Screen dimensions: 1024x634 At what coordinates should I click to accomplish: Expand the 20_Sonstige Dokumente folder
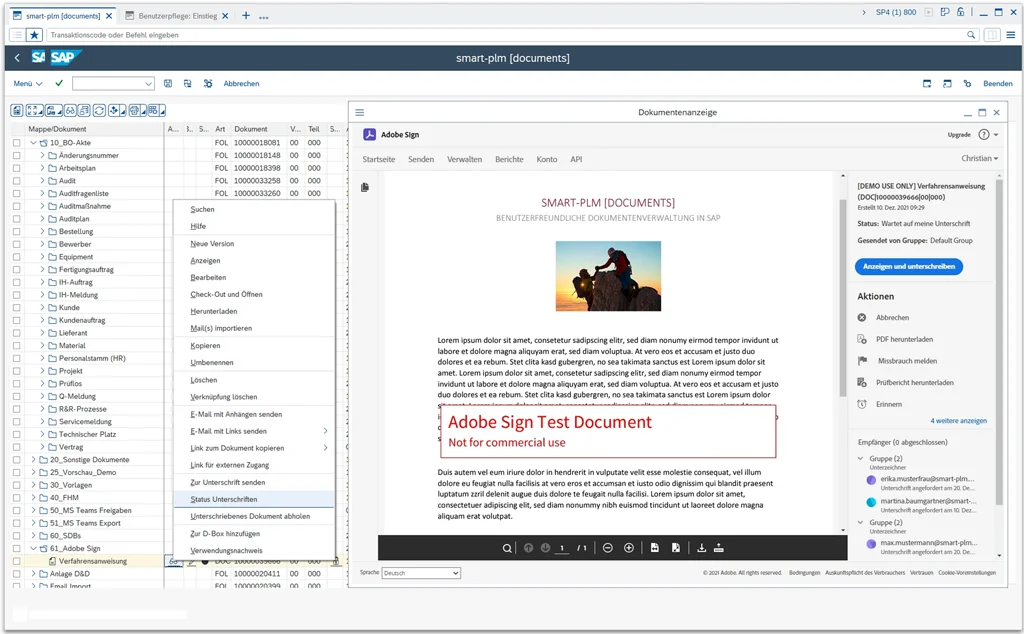tap(33, 460)
